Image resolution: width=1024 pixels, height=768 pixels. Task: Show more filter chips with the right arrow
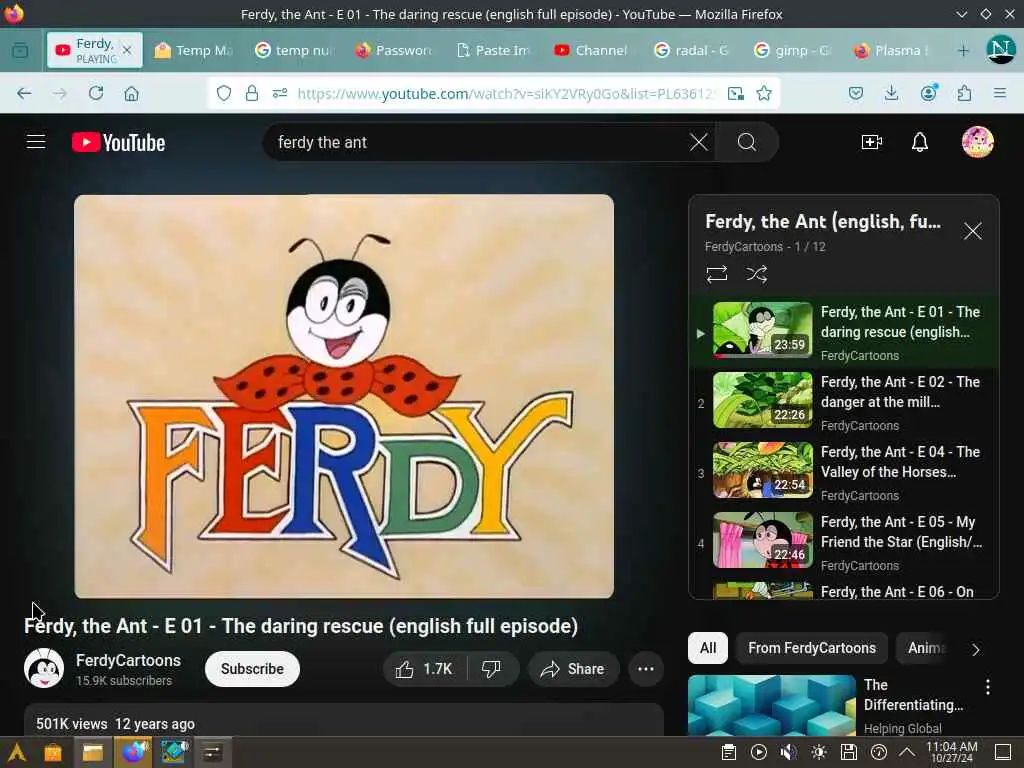975,649
